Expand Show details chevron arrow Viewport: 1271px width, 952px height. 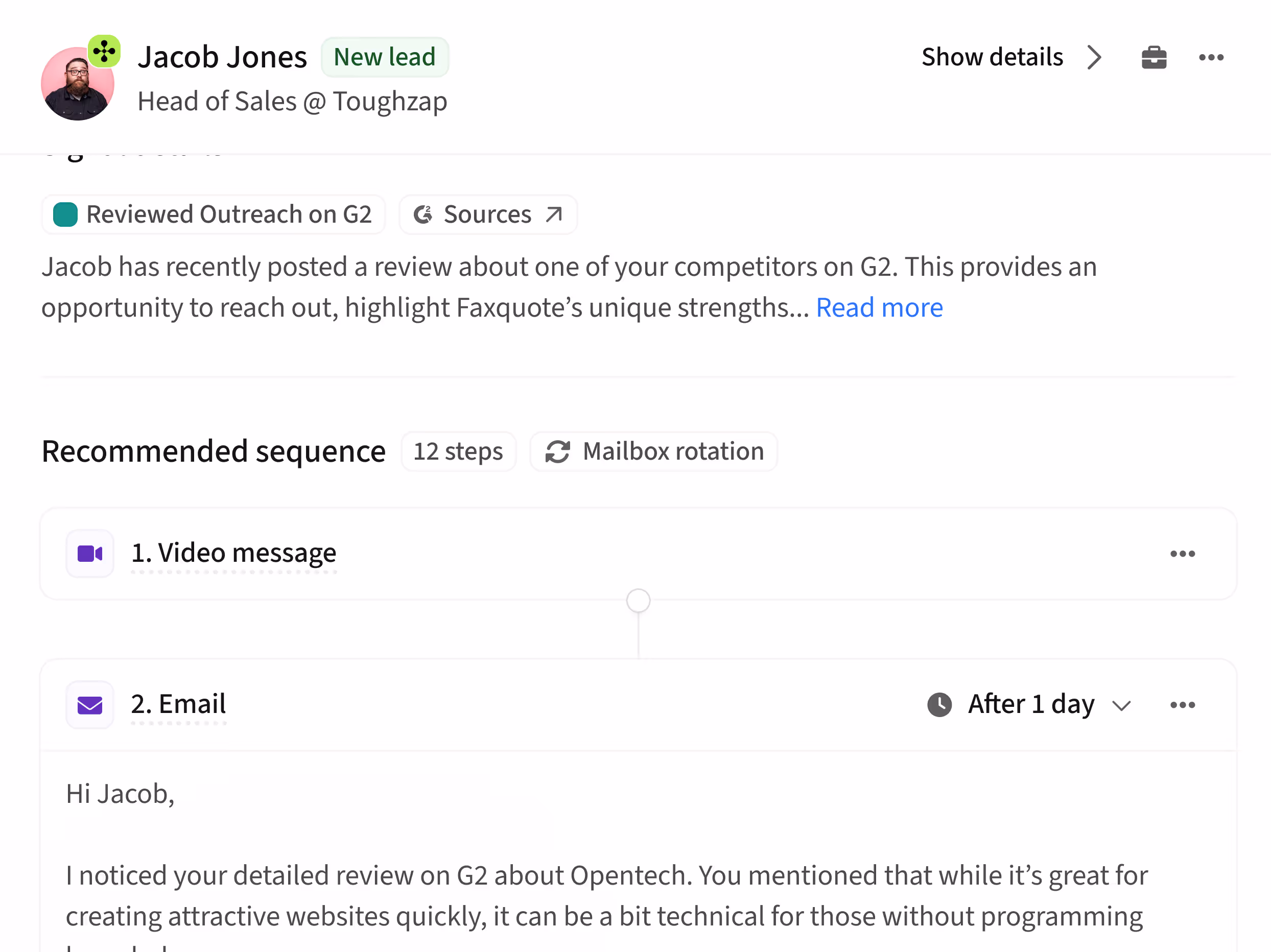tap(1094, 57)
